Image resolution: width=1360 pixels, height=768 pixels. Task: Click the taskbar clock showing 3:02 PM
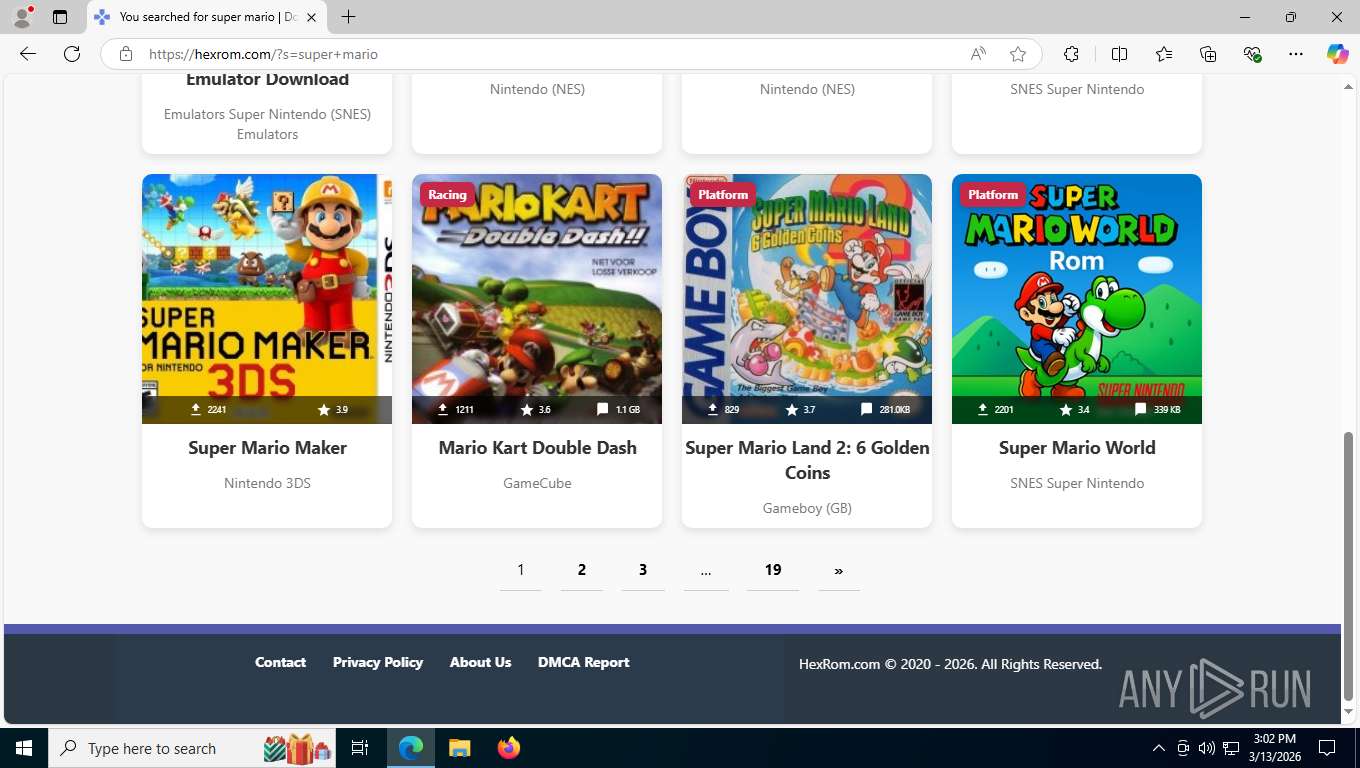(x=1274, y=748)
